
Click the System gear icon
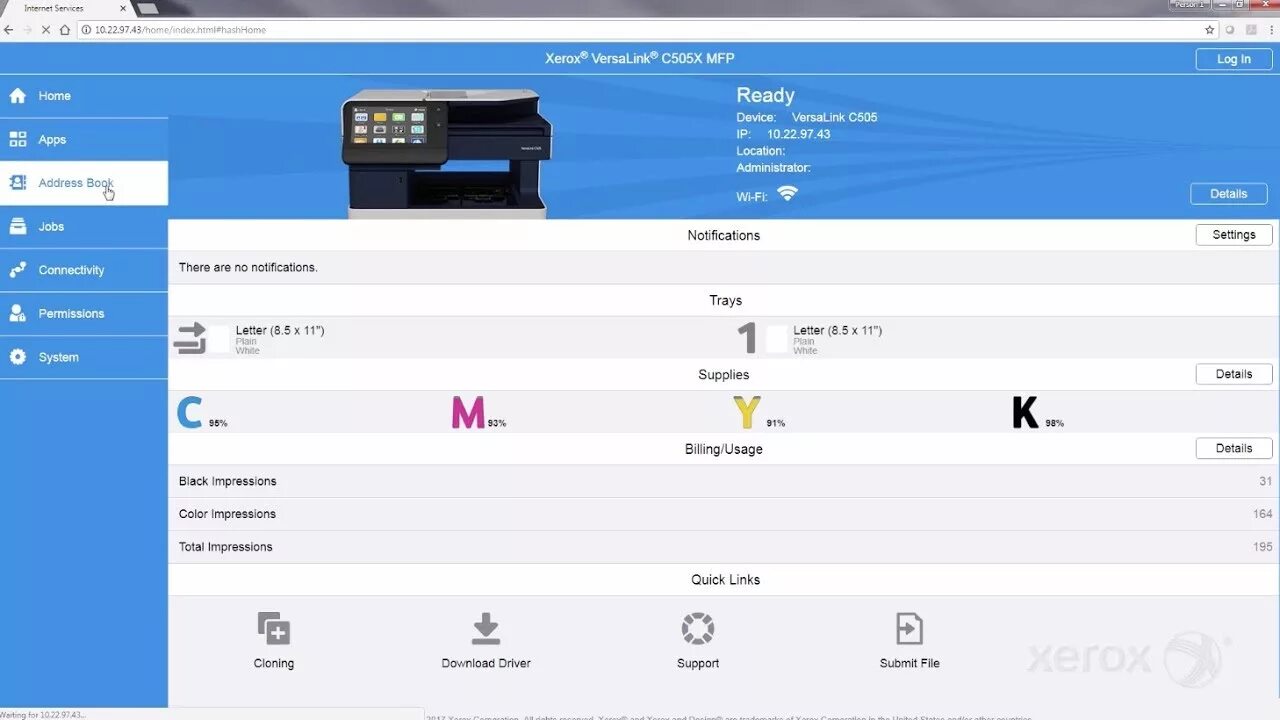point(17,357)
